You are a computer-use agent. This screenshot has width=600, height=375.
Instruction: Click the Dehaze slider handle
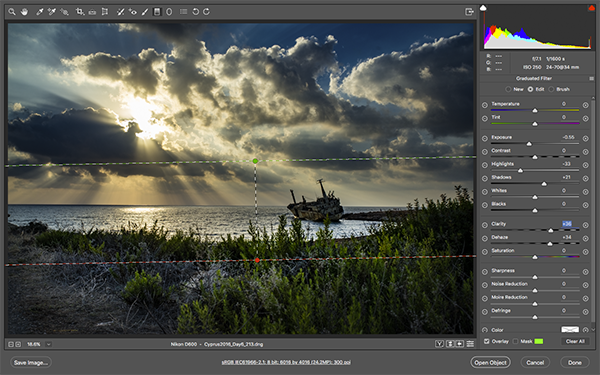550,244
